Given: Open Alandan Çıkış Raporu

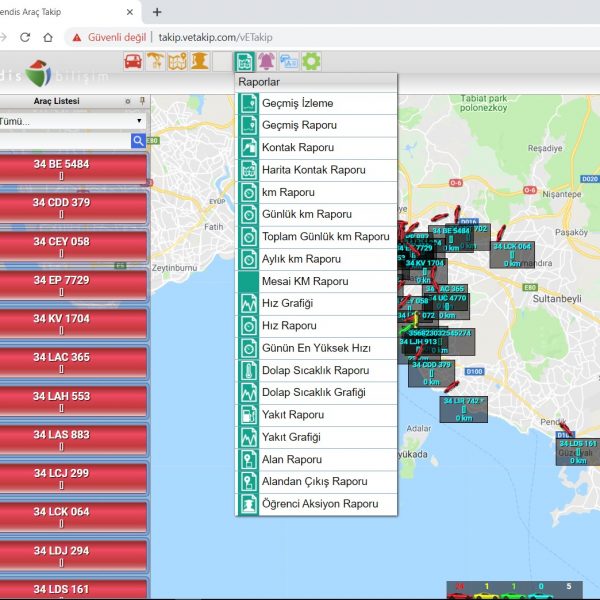Looking at the screenshot, I should [x=317, y=482].
